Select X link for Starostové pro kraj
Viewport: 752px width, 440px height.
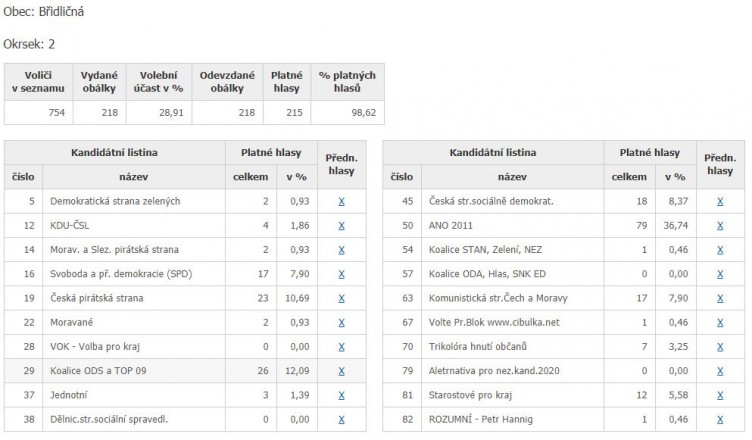coord(720,395)
